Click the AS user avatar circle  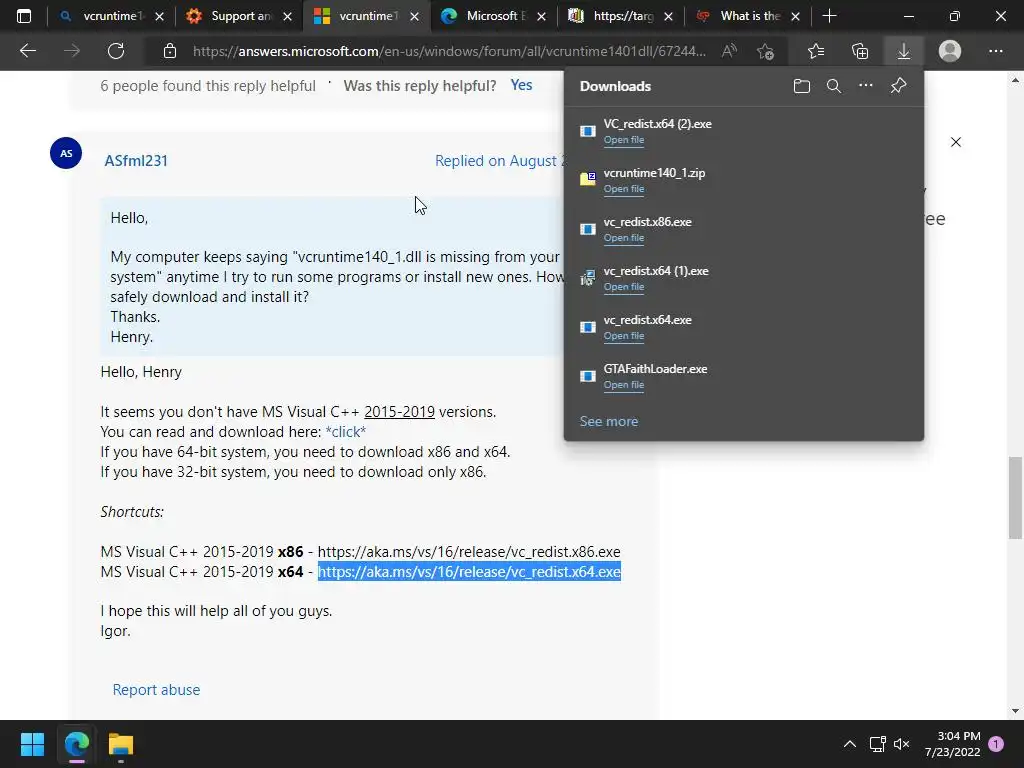coord(66,153)
